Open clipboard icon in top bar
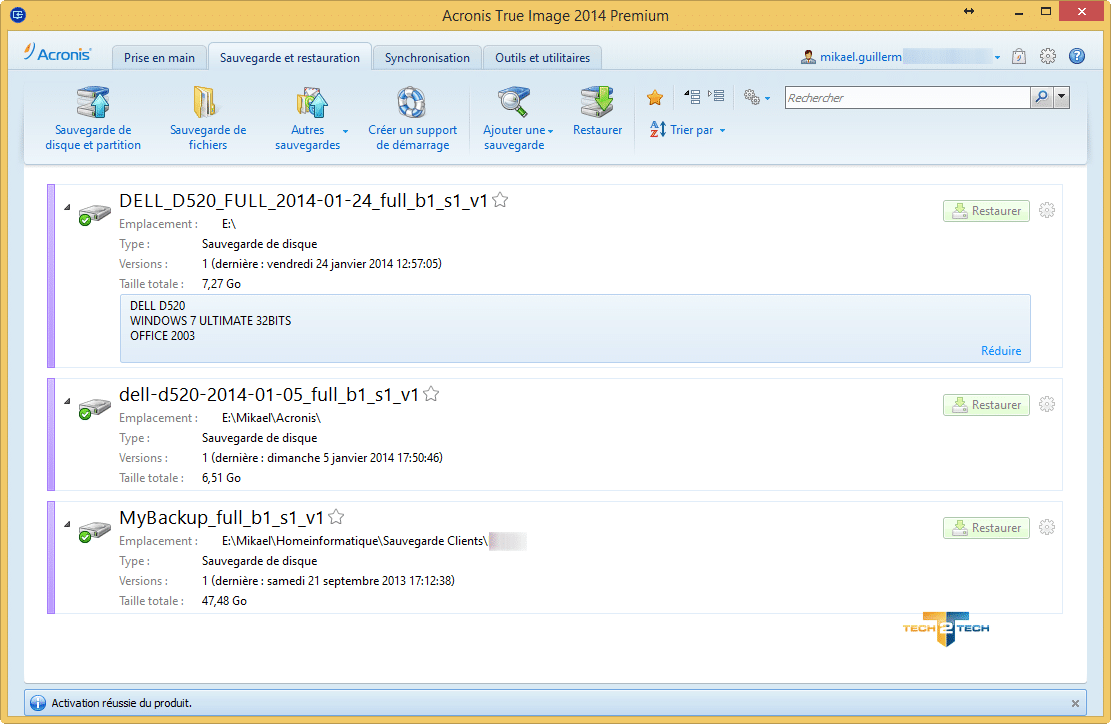The width and height of the screenshot is (1111, 724). (1019, 57)
